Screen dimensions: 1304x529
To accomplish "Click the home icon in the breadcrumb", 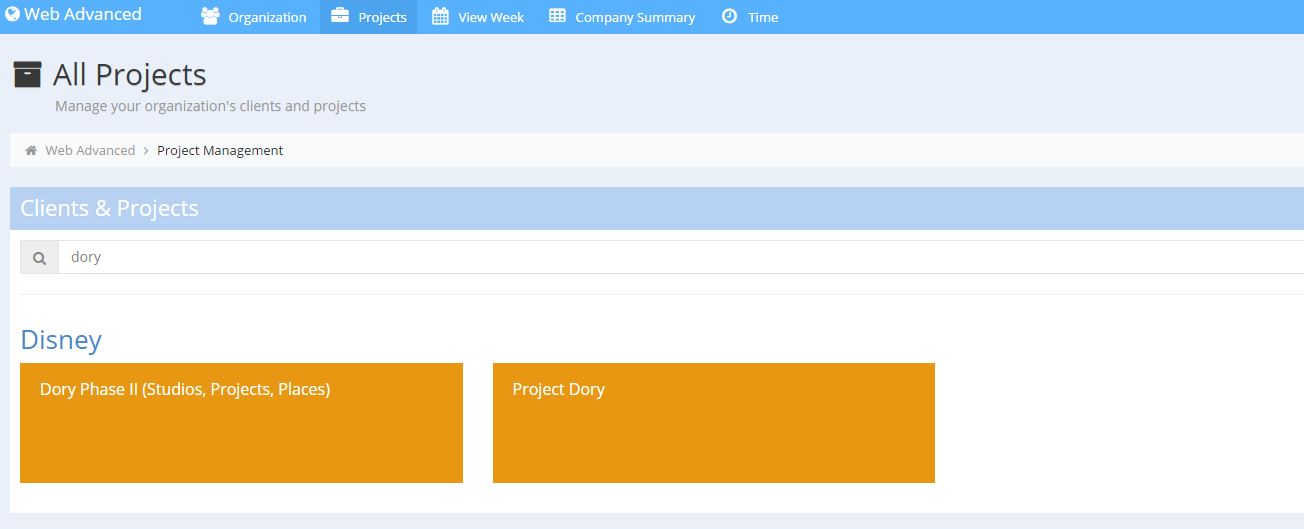I will (31, 151).
